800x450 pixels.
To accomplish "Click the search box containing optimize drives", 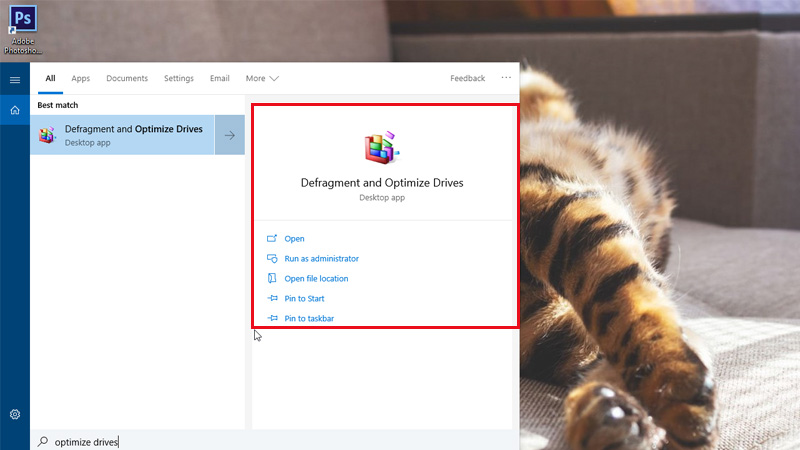I will coord(270,441).
